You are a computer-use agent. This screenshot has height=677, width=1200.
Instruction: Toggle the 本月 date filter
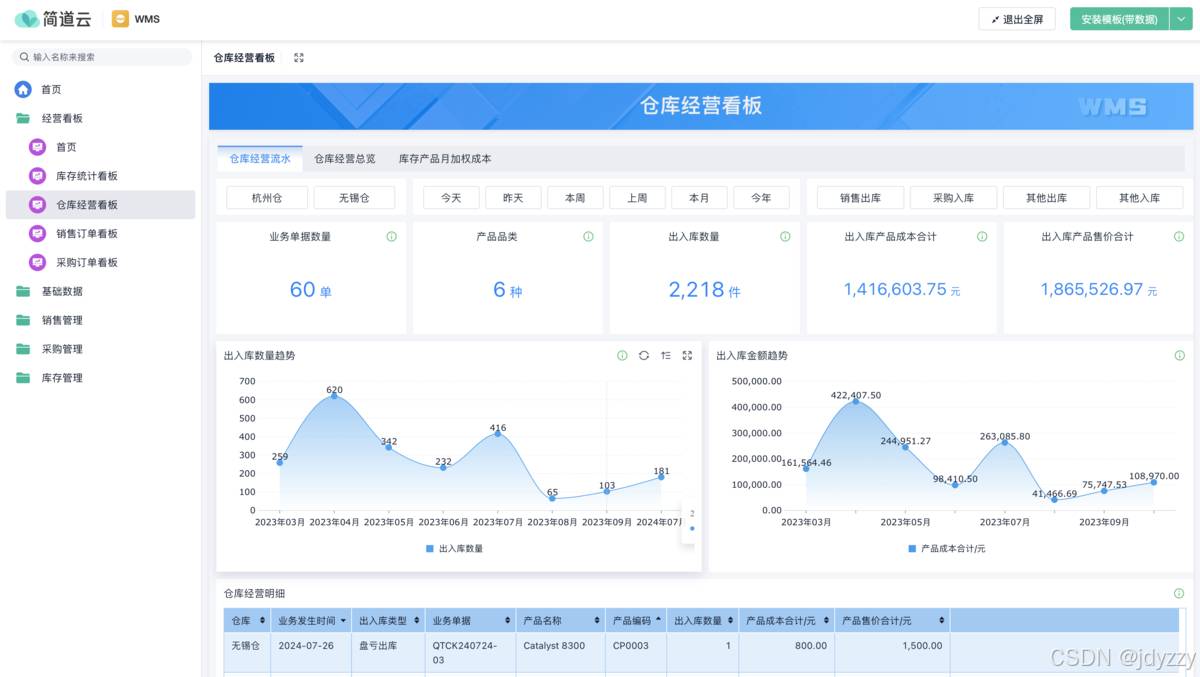coord(699,198)
